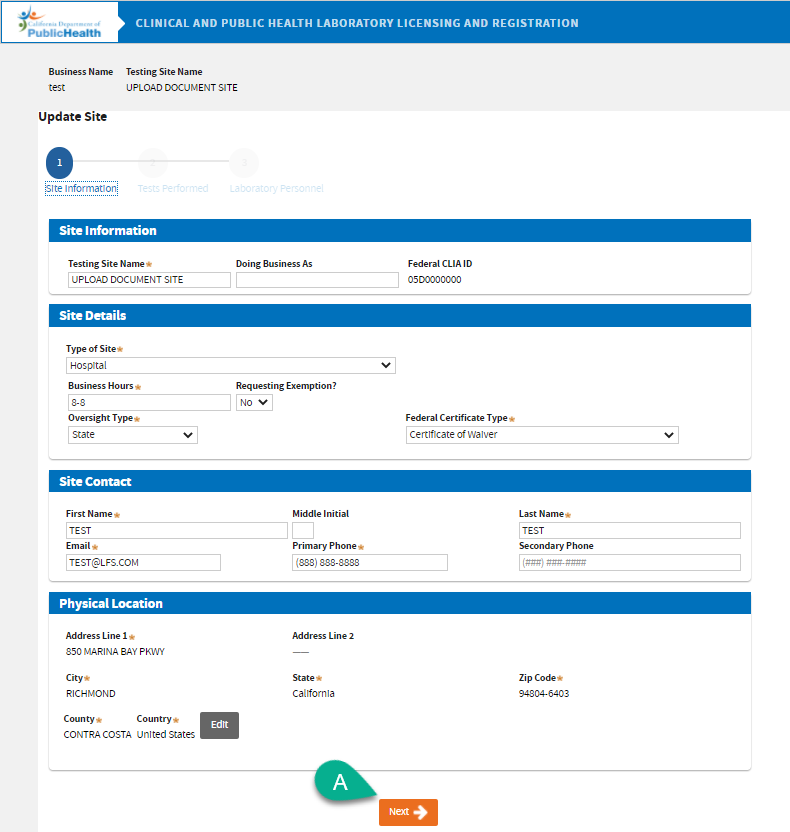
Task: Expand the Federal Certificate Type dropdown
Action: [541, 435]
